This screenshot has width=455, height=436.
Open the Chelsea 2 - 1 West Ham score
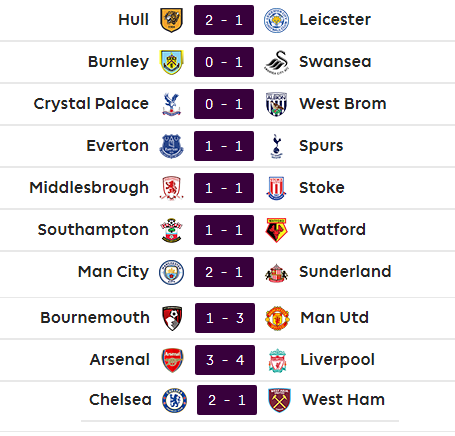(227, 400)
